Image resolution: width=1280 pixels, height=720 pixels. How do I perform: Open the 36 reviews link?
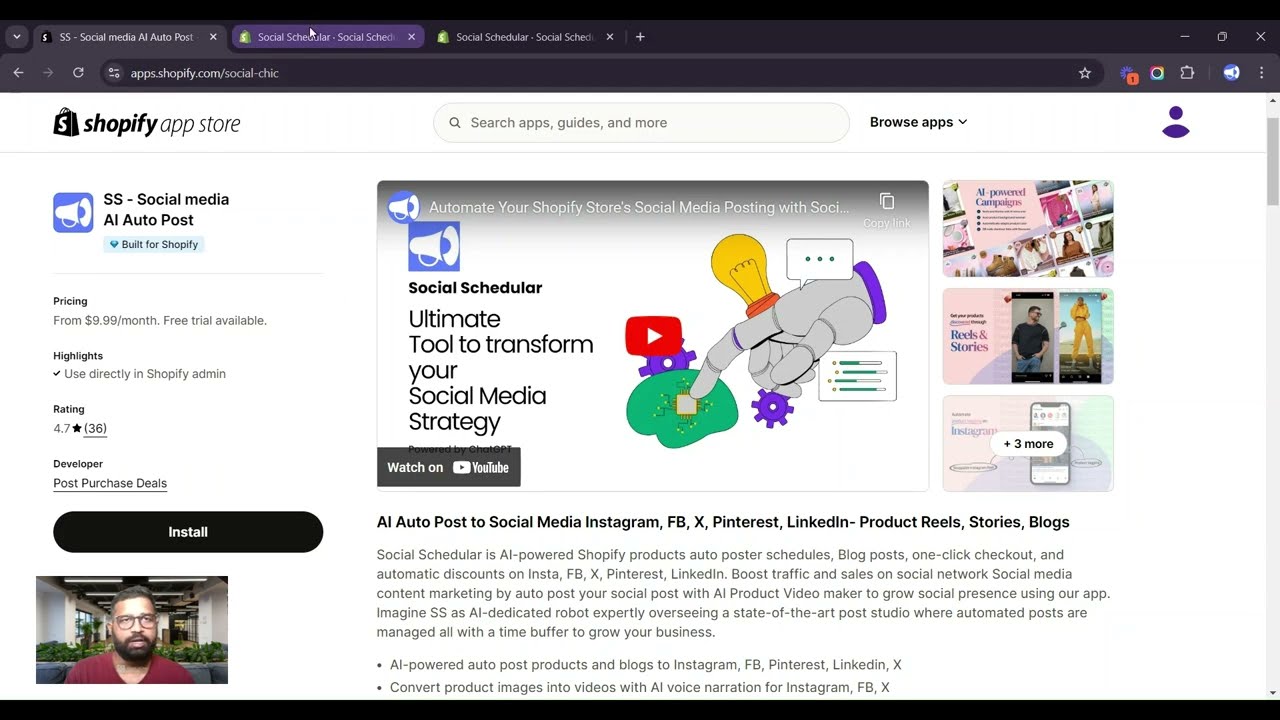coord(95,428)
